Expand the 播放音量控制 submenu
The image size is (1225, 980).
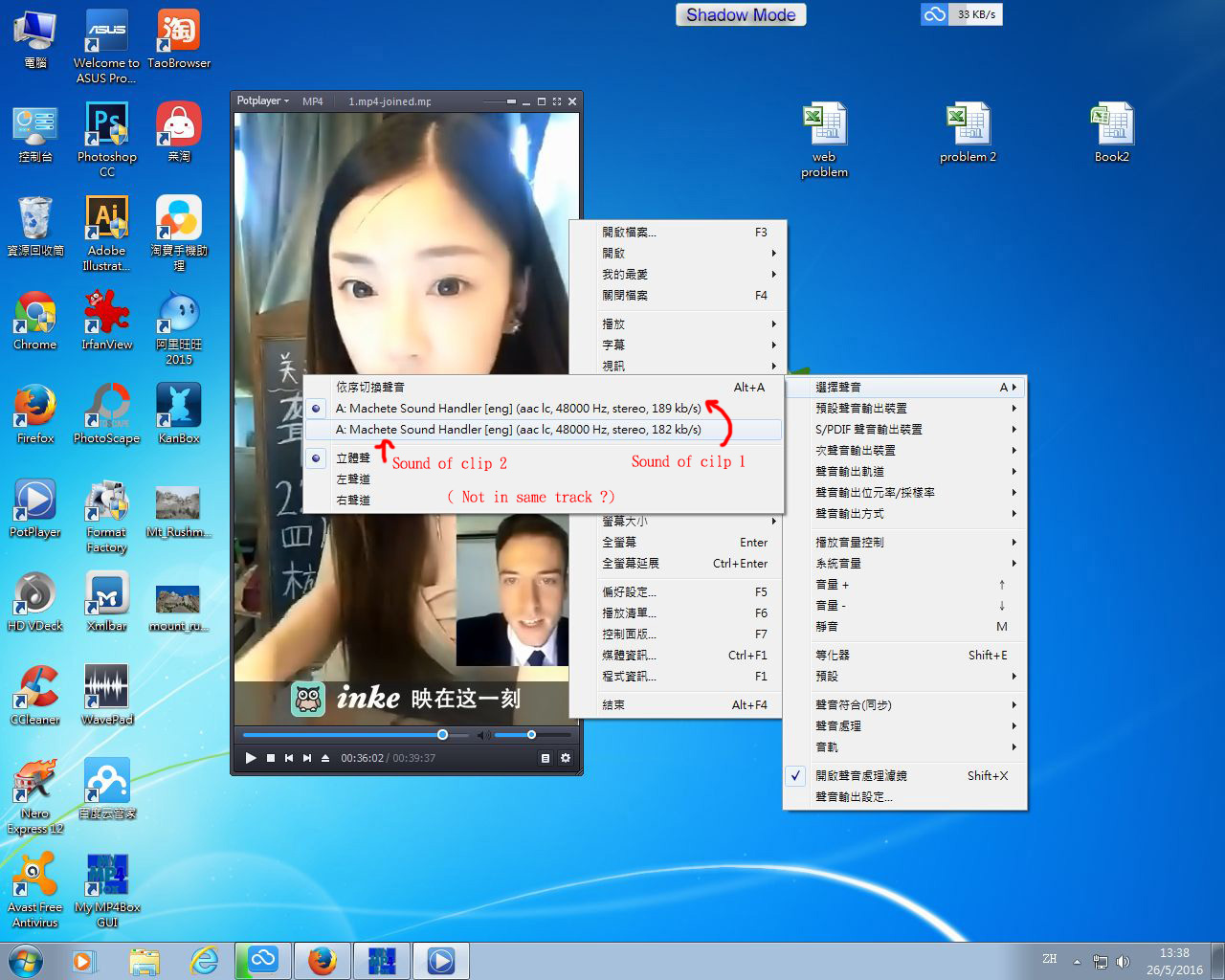[904, 543]
